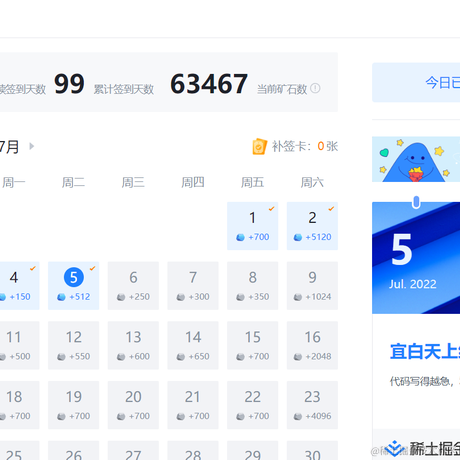Pick day 13 cell with +600
460x460 pixels.
133,345
